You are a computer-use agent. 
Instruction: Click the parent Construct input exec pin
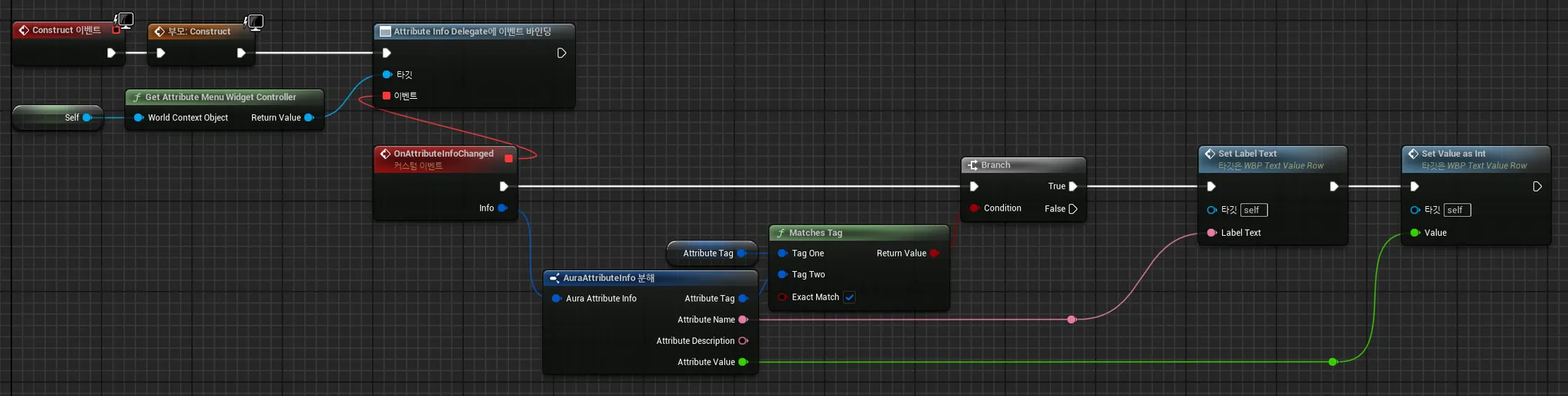click(x=160, y=53)
